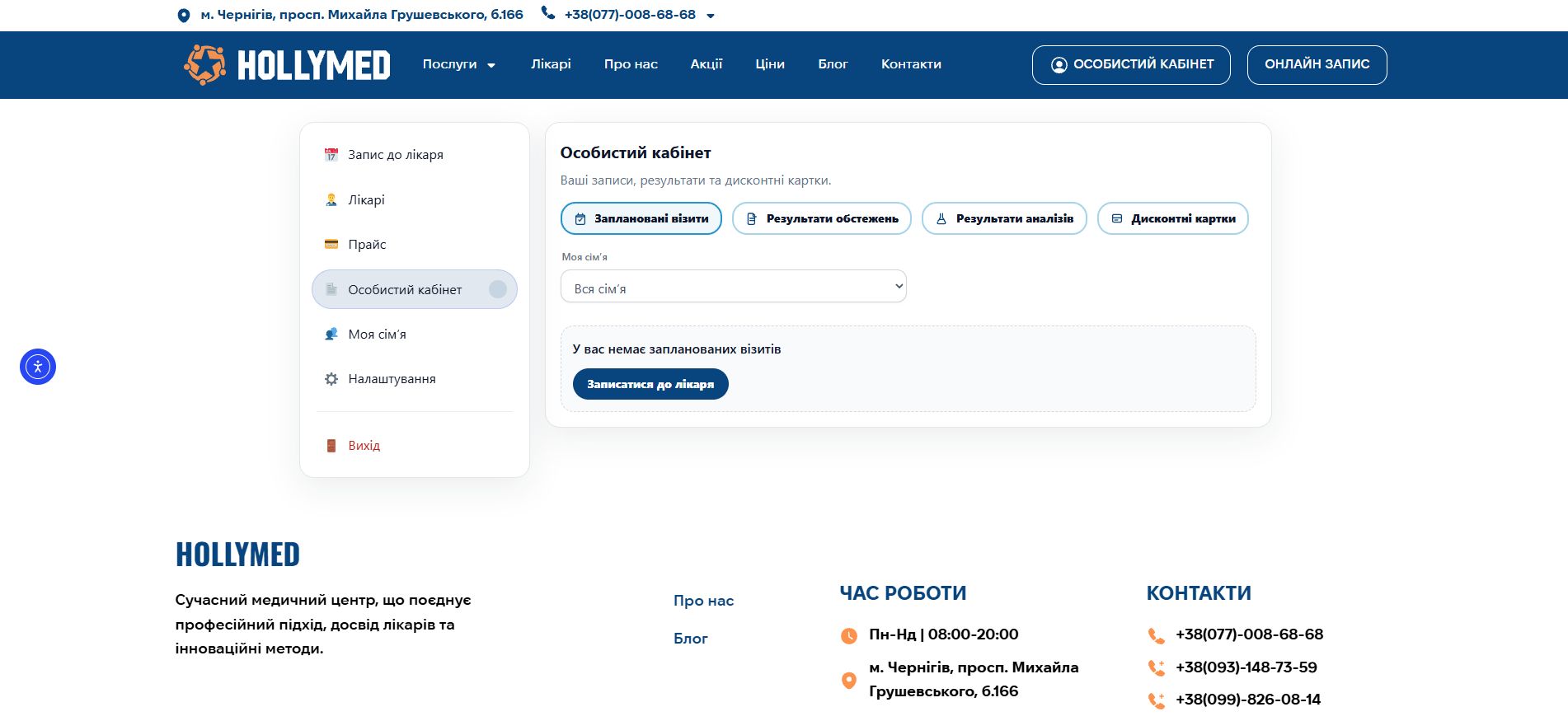Click the family icon beside Моя сім'я

pos(331,334)
